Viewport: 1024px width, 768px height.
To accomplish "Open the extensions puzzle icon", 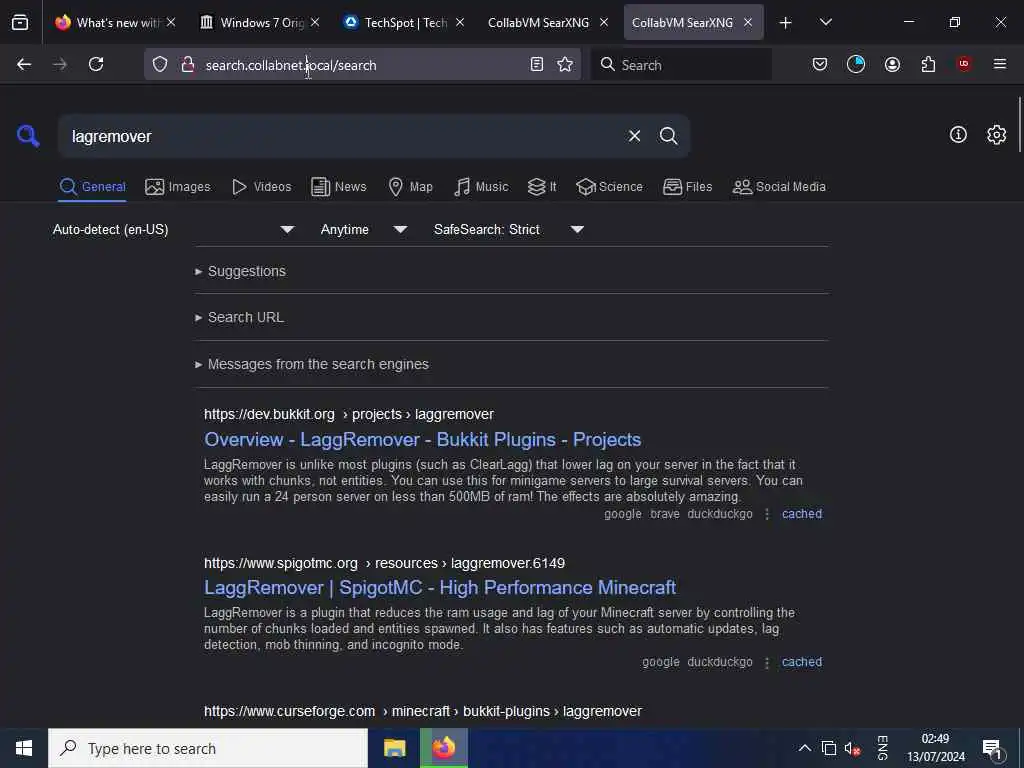I will pos(928,64).
